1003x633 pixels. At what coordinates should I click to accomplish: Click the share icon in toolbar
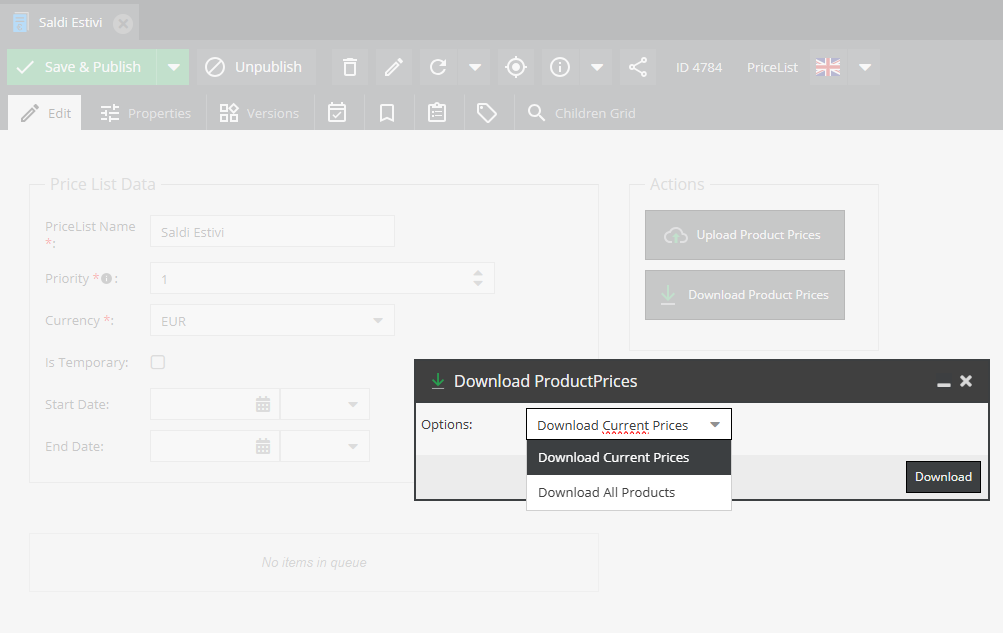point(638,67)
